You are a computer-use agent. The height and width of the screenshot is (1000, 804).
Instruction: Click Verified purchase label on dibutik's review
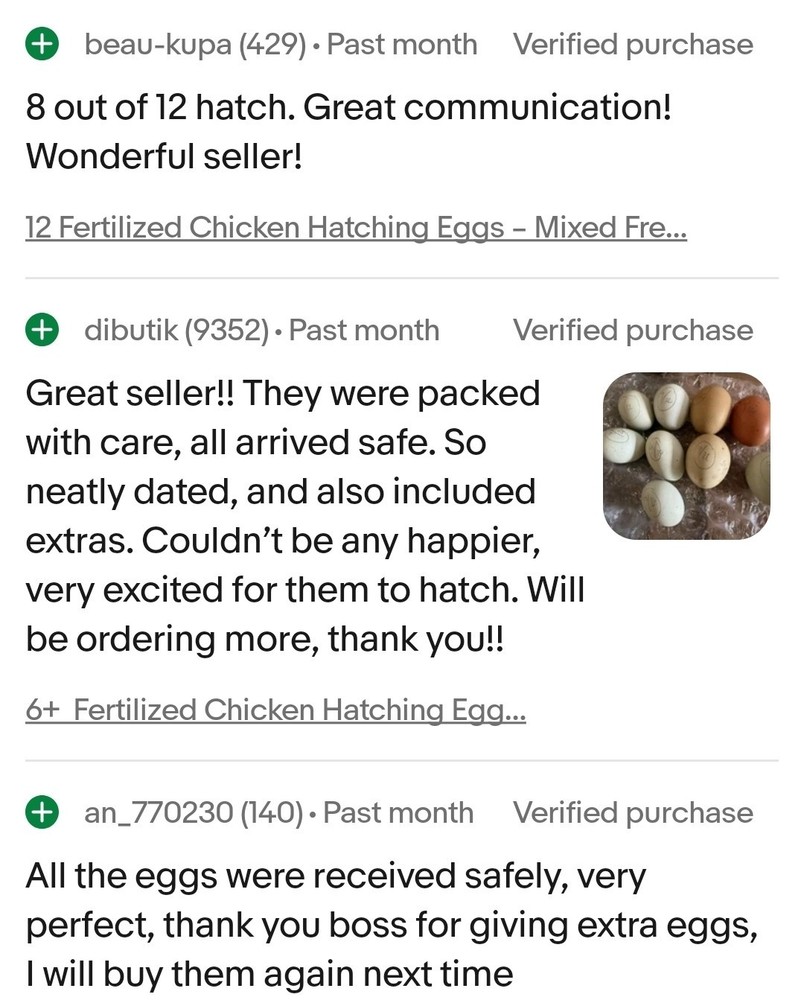coord(632,330)
